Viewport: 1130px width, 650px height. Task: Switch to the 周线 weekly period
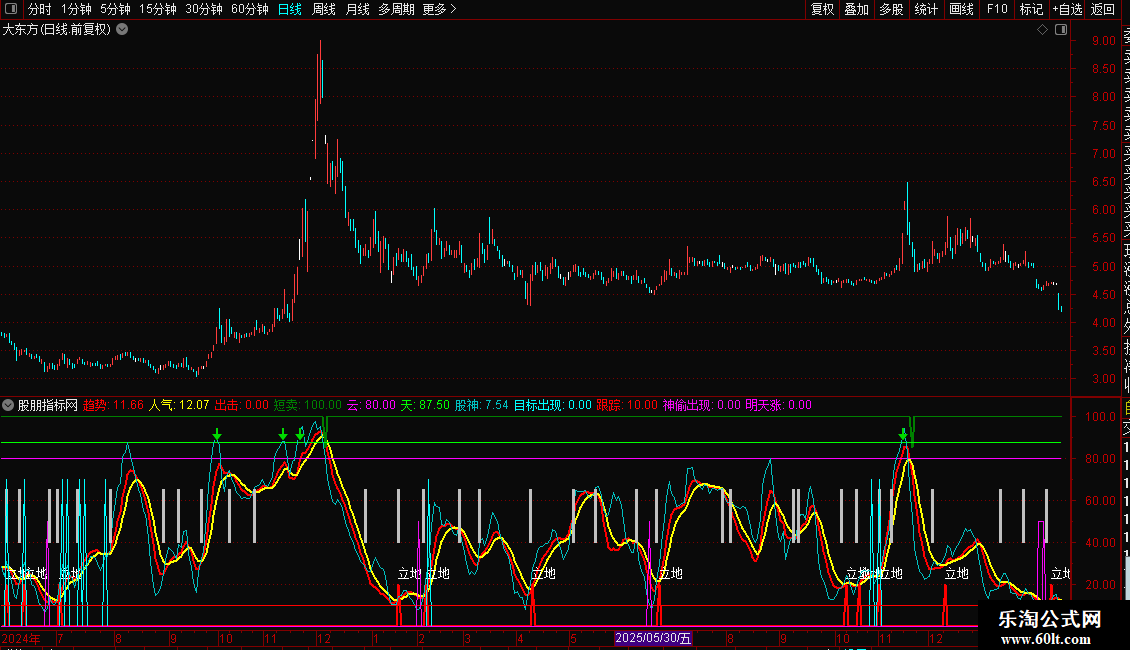pyautogui.click(x=324, y=9)
